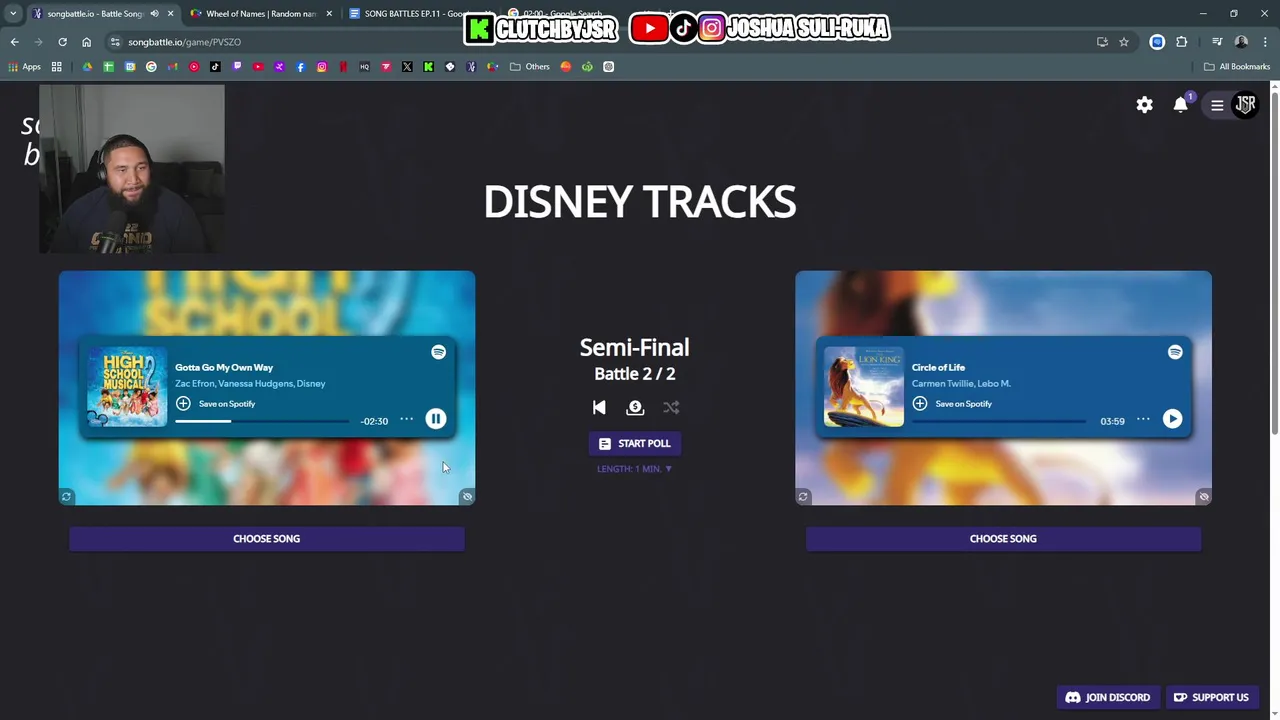The image size is (1280, 720).
Task: Open Spotify logo on High School Musical player
Action: (438, 352)
